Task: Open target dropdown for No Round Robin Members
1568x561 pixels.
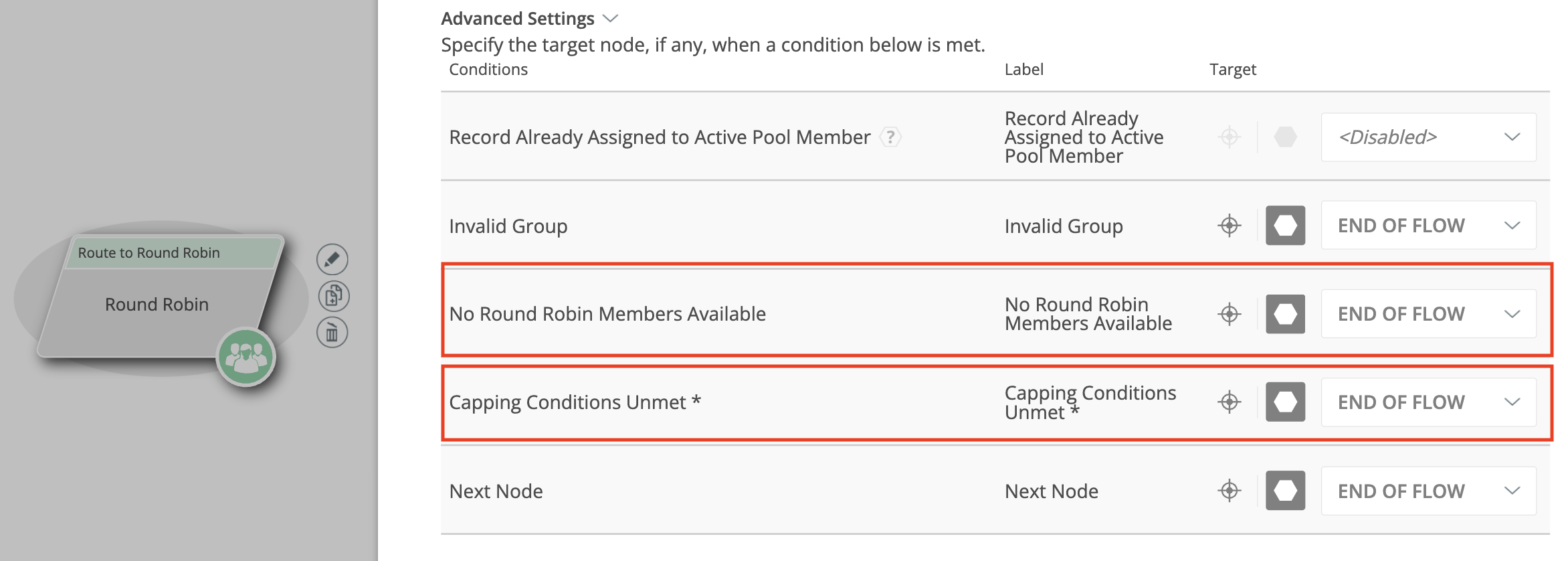Action: point(1428,314)
